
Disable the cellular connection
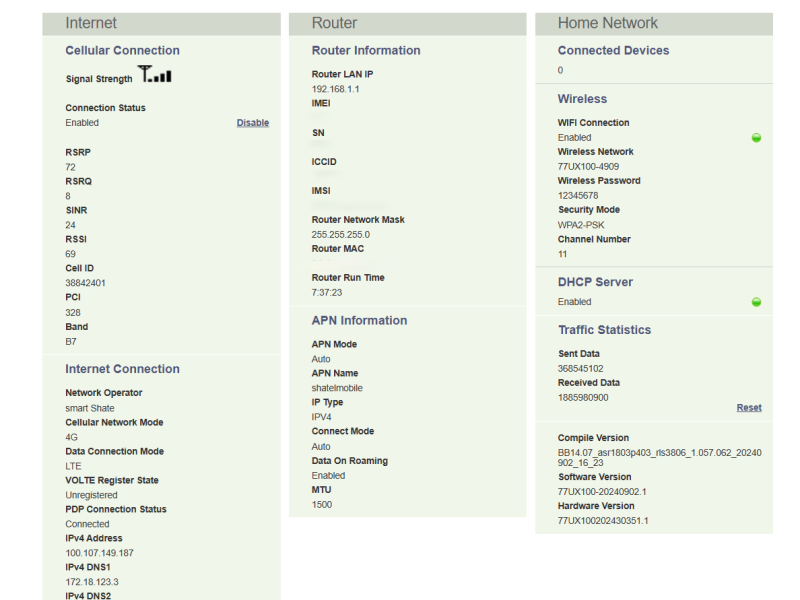[252, 123]
